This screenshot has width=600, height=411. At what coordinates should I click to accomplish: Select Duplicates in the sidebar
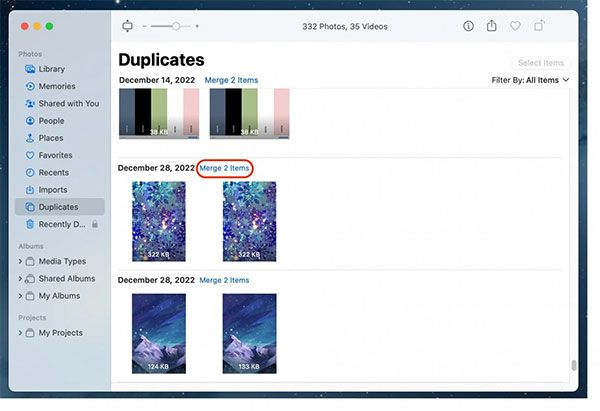pos(60,207)
